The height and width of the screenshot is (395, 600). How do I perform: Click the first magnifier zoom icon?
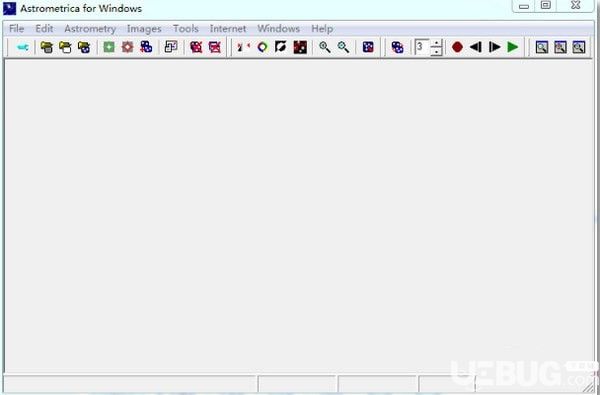coord(325,47)
